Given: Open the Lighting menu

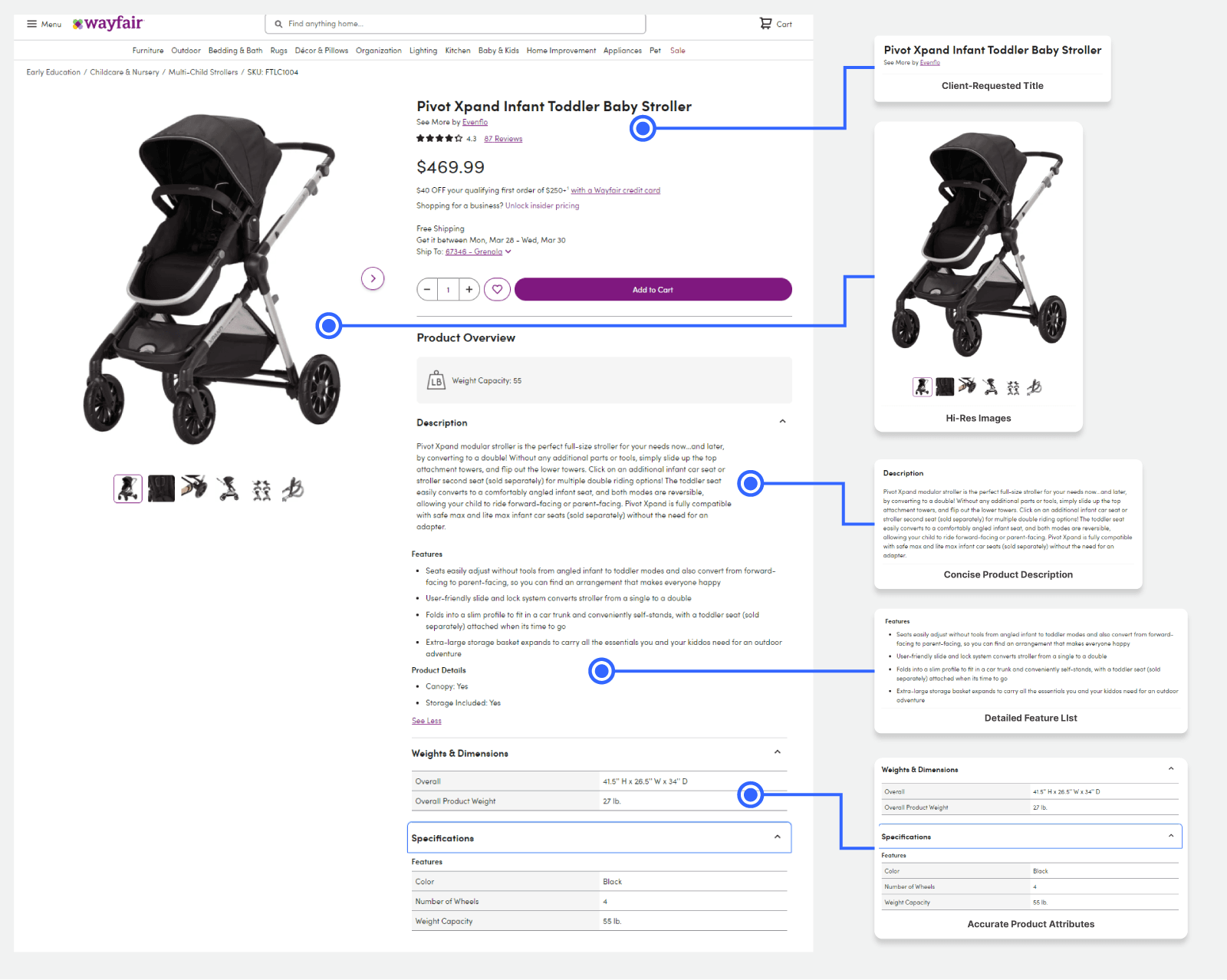Looking at the screenshot, I should coord(423,51).
